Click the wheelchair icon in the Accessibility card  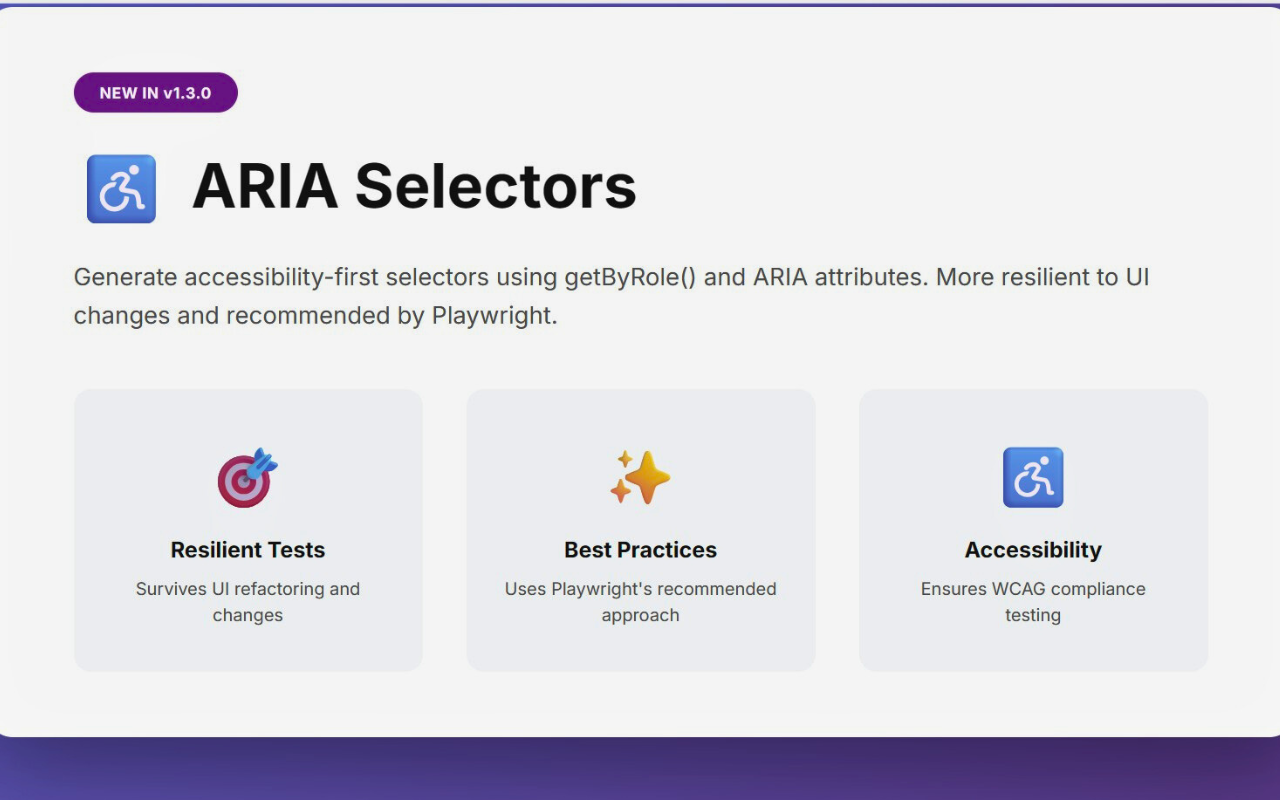[1033, 477]
